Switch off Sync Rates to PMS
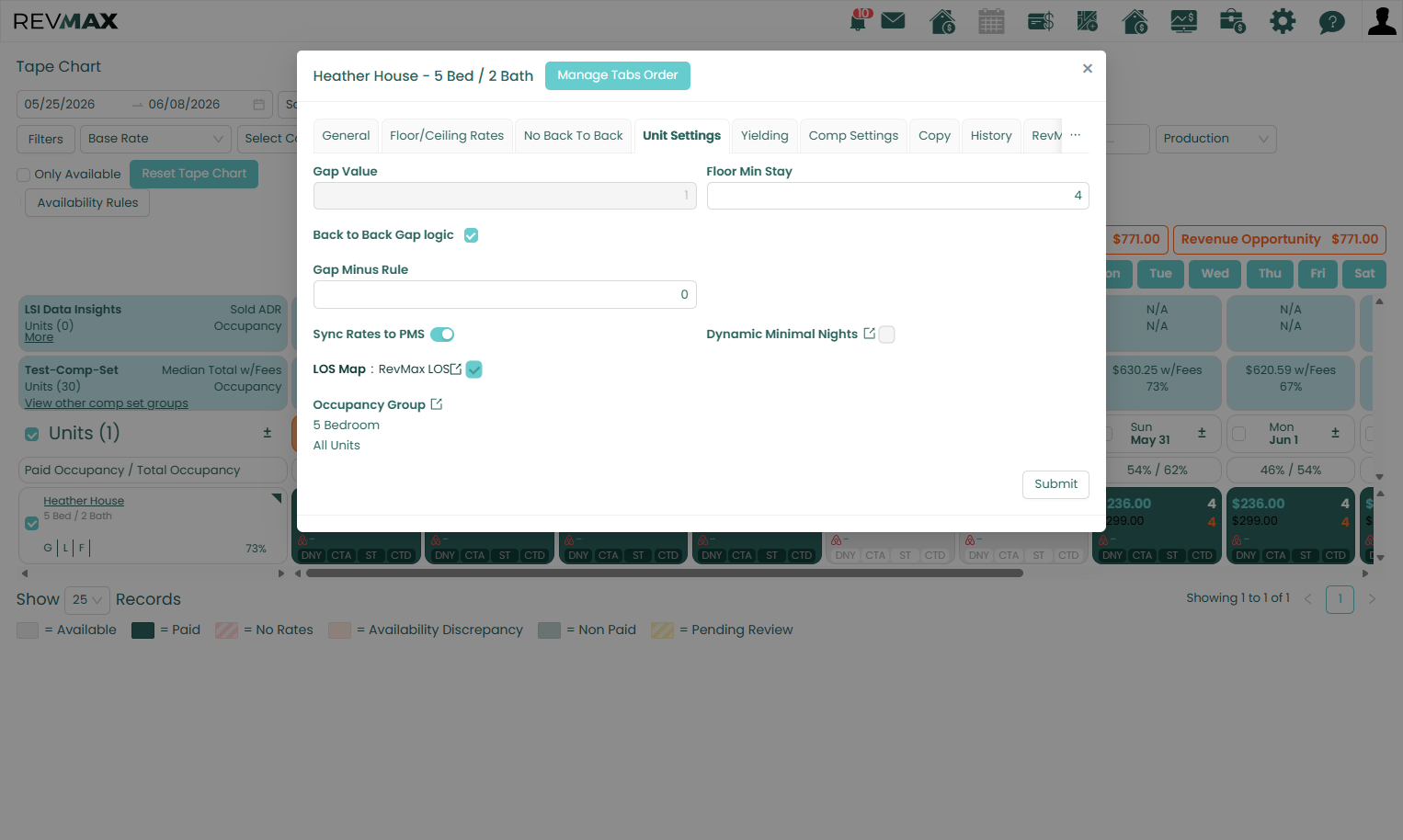The width and height of the screenshot is (1403, 840). (x=442, y=335)
